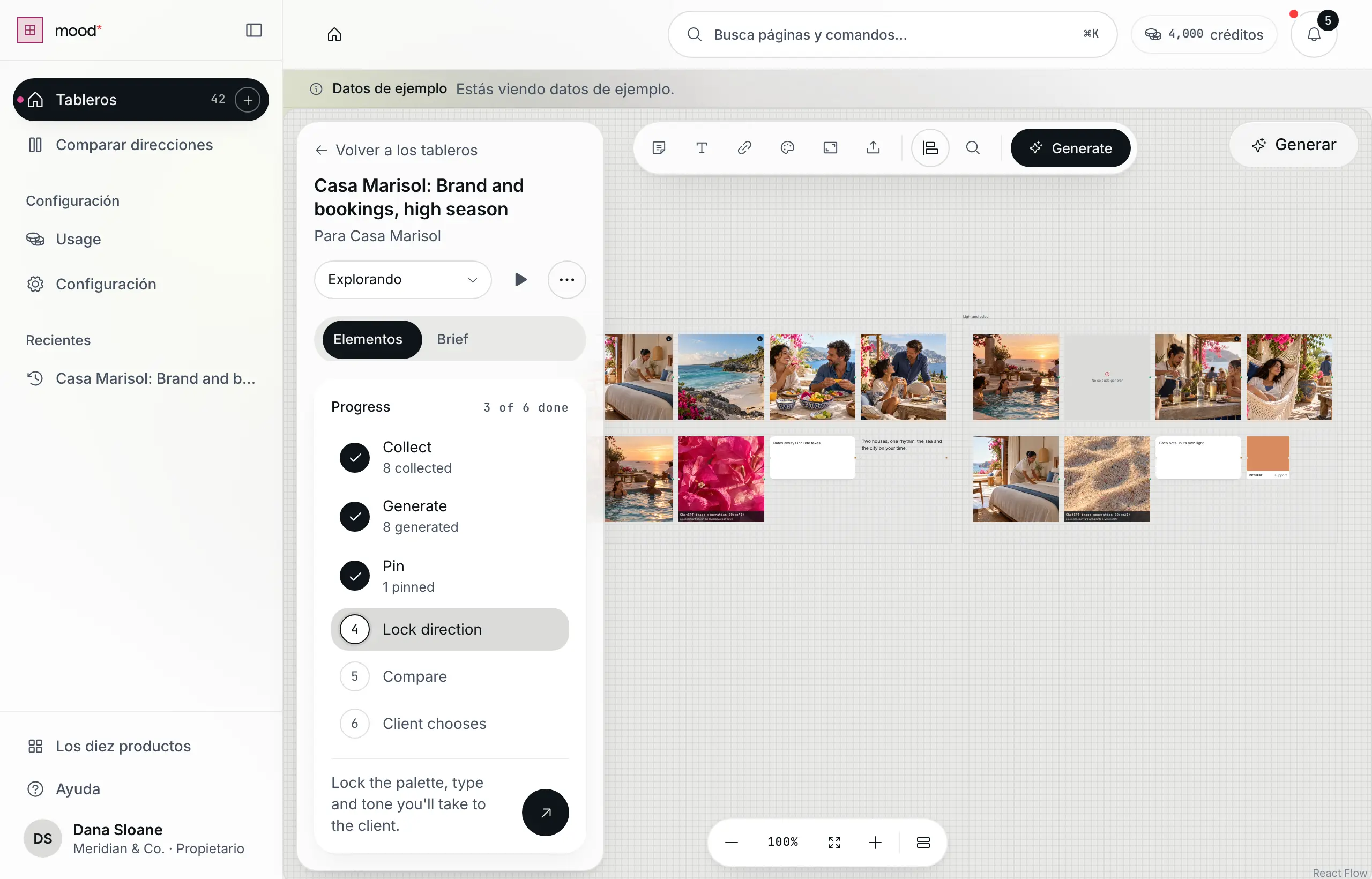Screen dimensions: 1372x879
Task: Collapse the sidebar panel icon
Action: (253, 30)
